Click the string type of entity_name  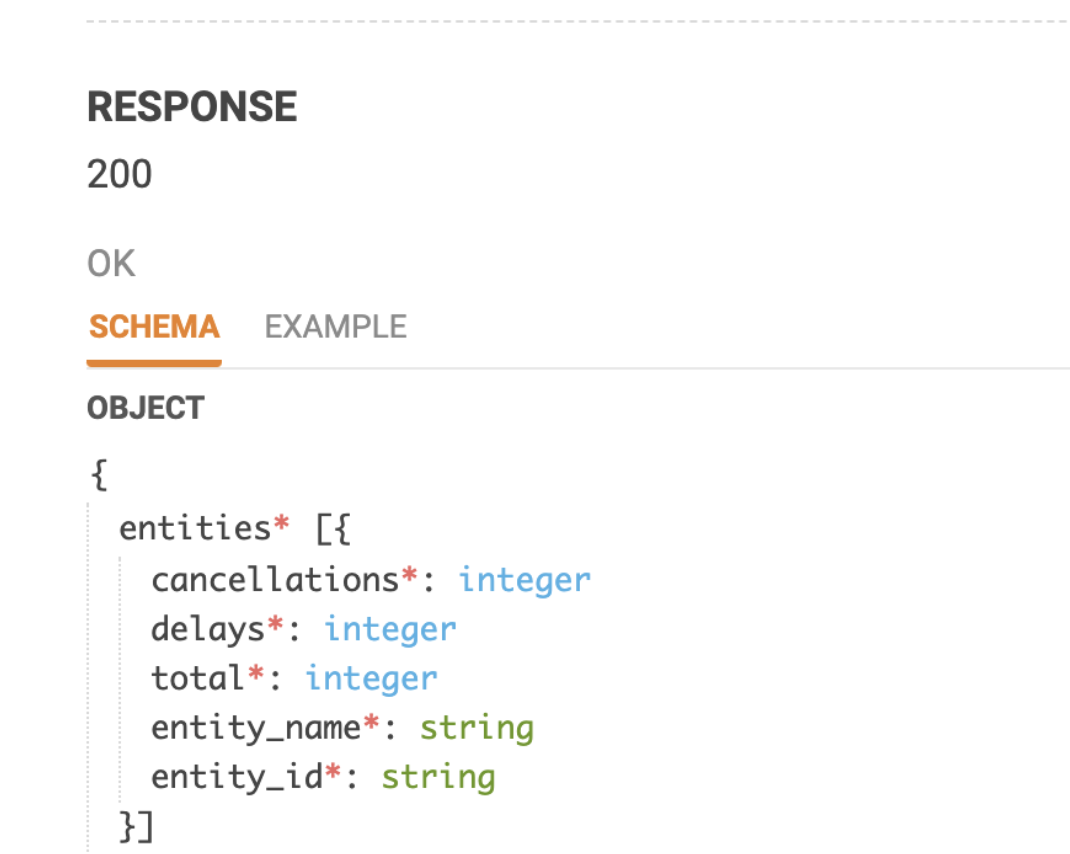(477, 727)
